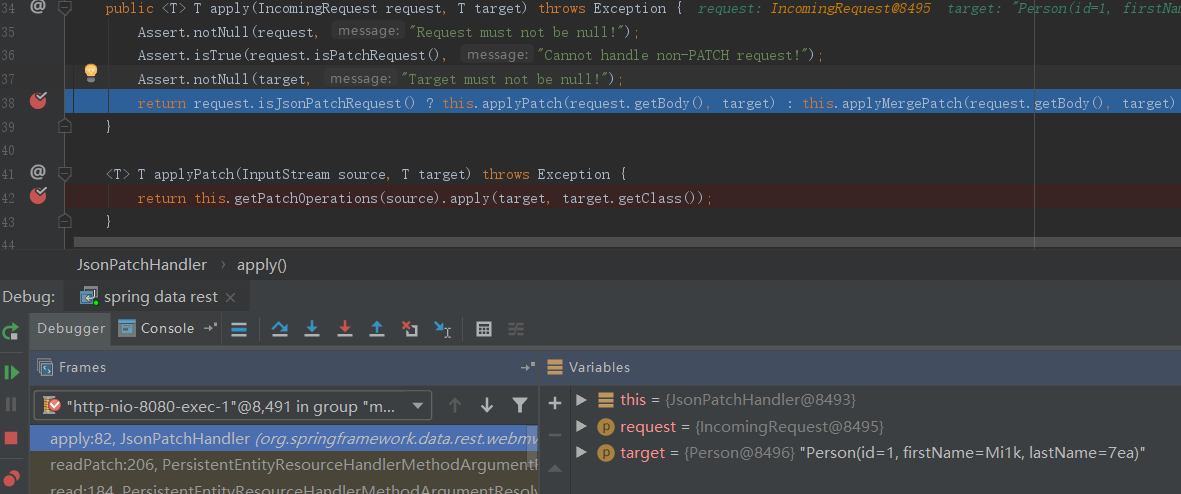This screenshot has width=1181, height=494.
Task: Switch to the Console tab
Action: (157, 328)
